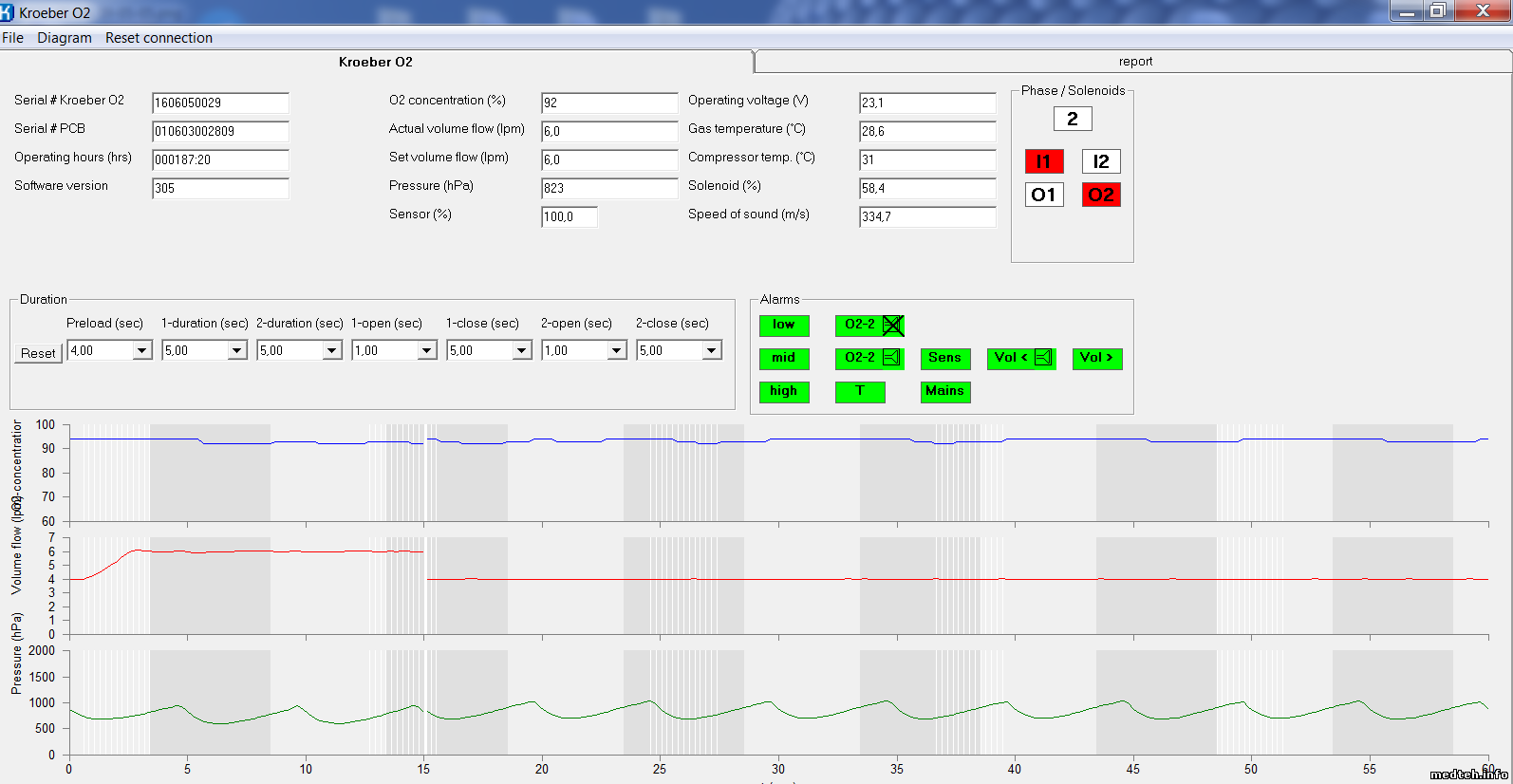Click the I2 solenoid indicator
The width and height of the screenshot is (1513, 784).
(x=1101, y=161)
